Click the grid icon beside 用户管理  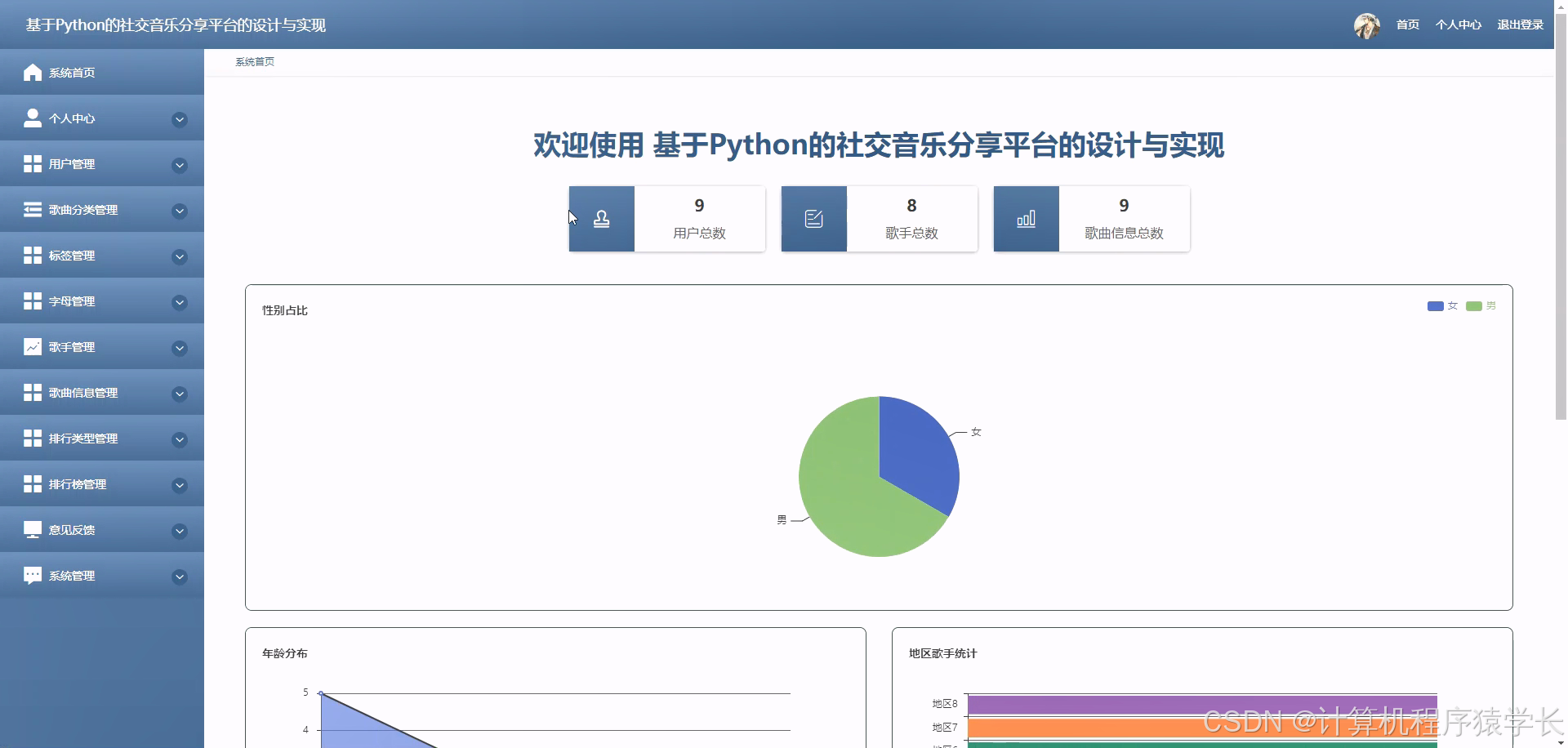click(x=33, y=164)
